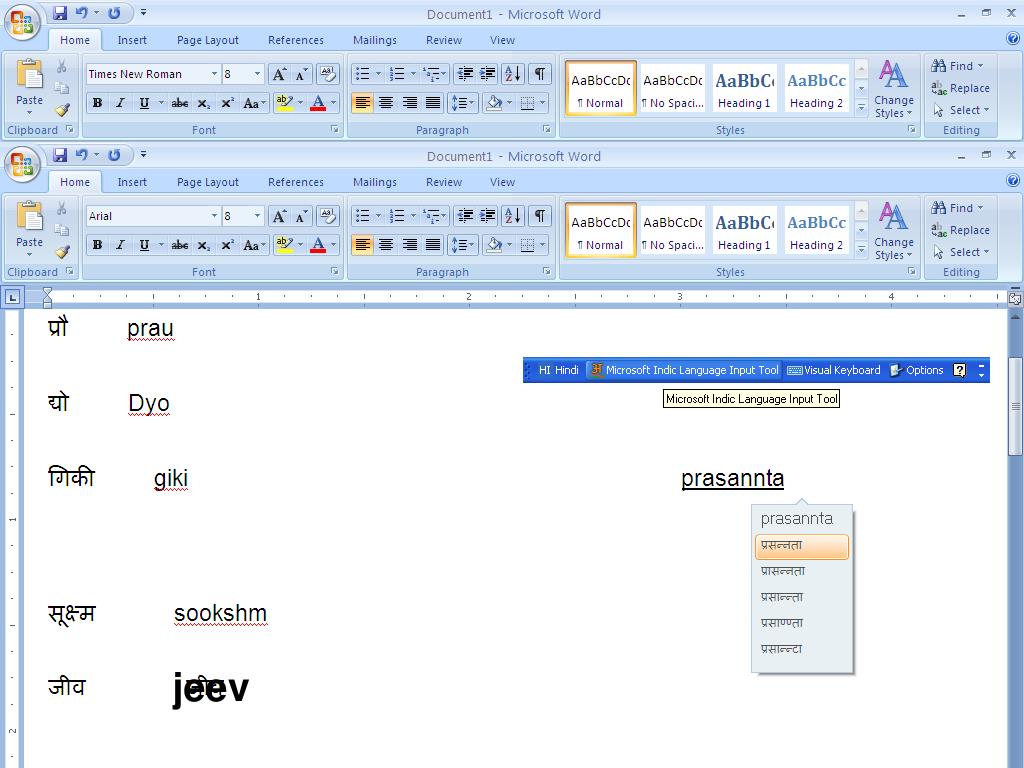Toggle Strikethrough in the Arial ribbon
Image resolution: width=1024 pixels, height=768 pixels.
coord(180,245)
